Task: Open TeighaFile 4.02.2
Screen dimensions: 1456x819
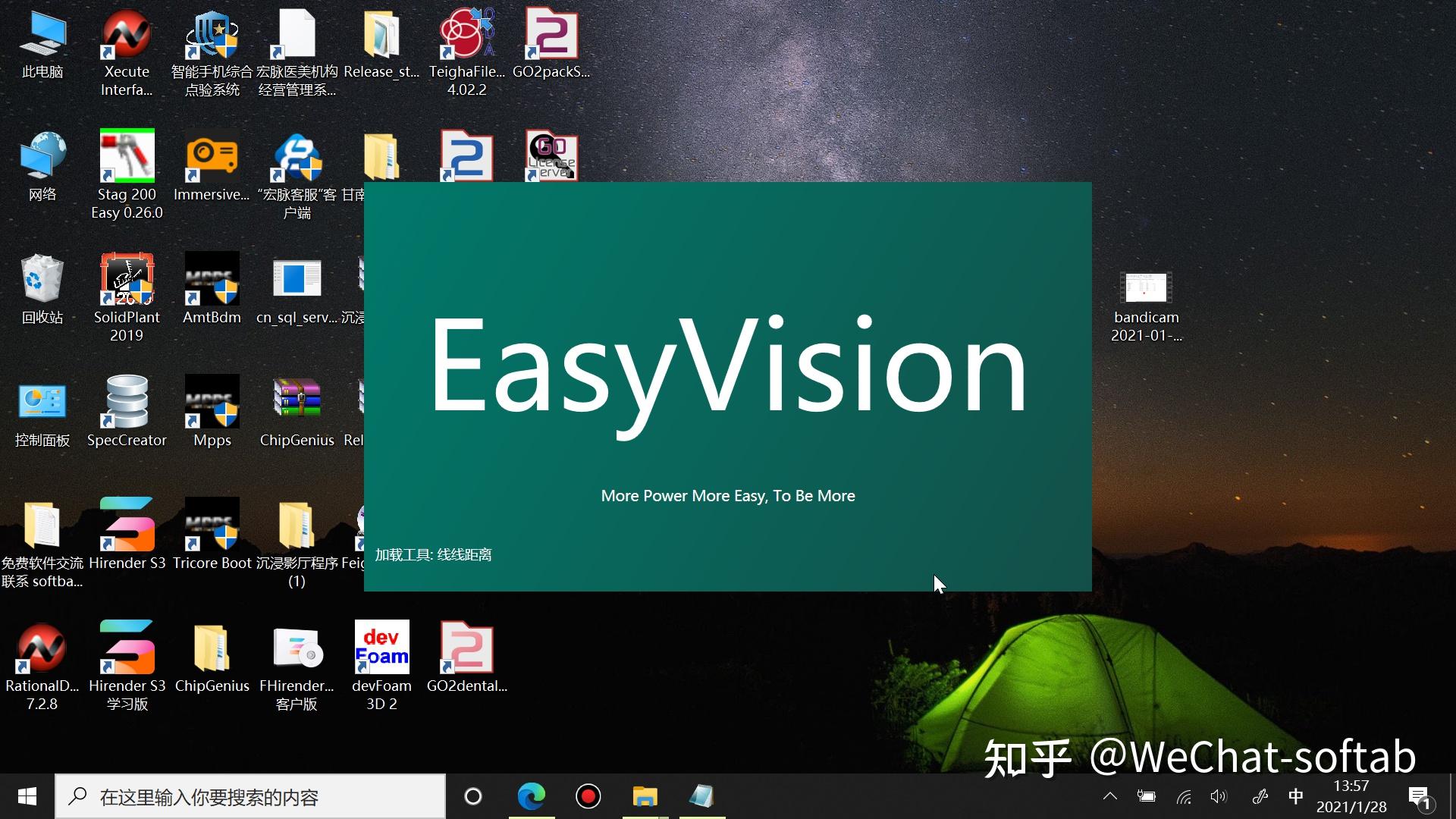Action: pos(466,34)
